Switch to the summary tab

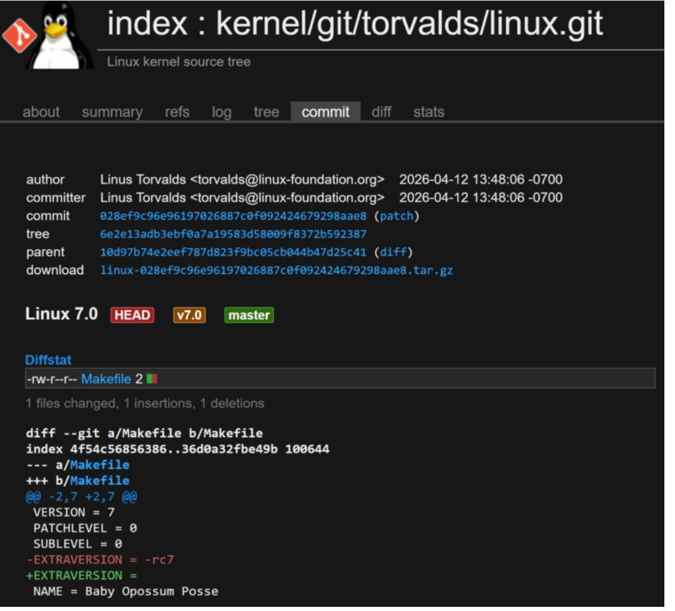point(112,112)
